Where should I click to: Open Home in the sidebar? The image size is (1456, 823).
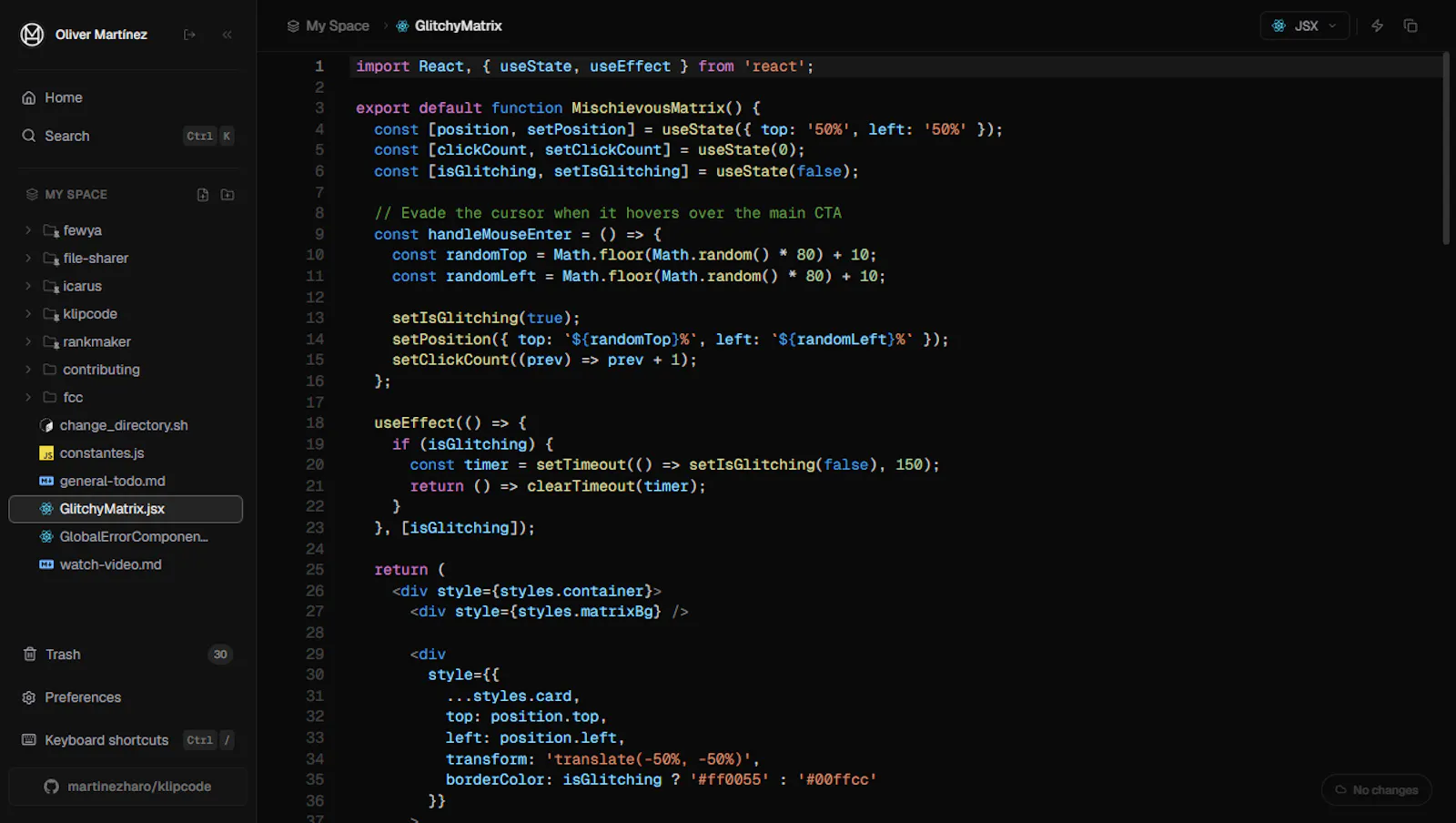(x=127, y=97)
